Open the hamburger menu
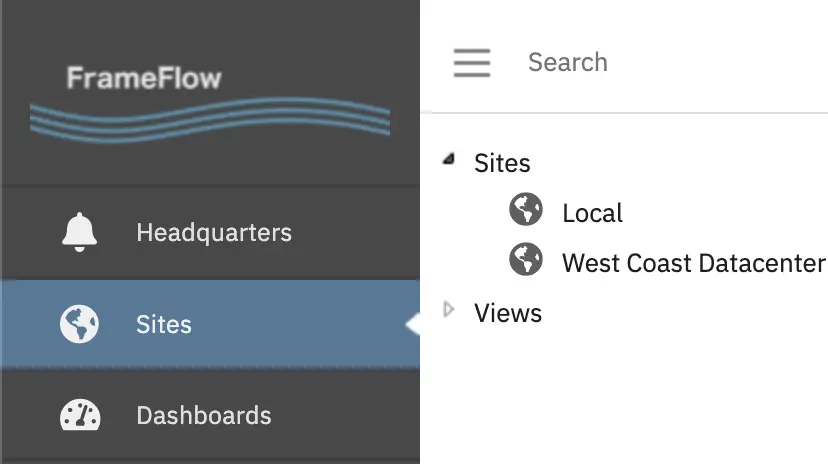The width and height of the screenshot is (828, 464). [472, 63]
